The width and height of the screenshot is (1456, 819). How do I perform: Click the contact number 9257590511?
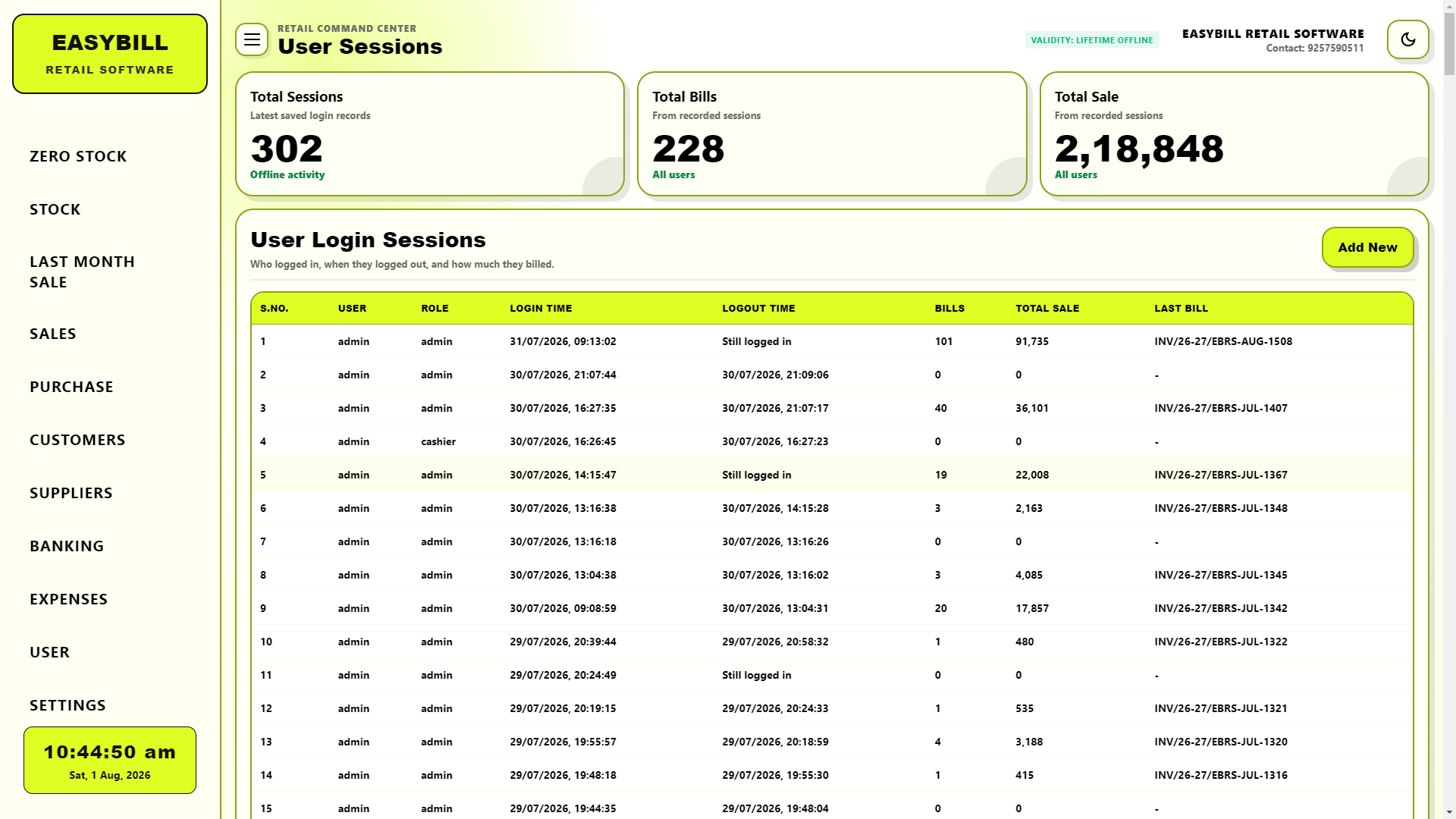[1335, 48]
